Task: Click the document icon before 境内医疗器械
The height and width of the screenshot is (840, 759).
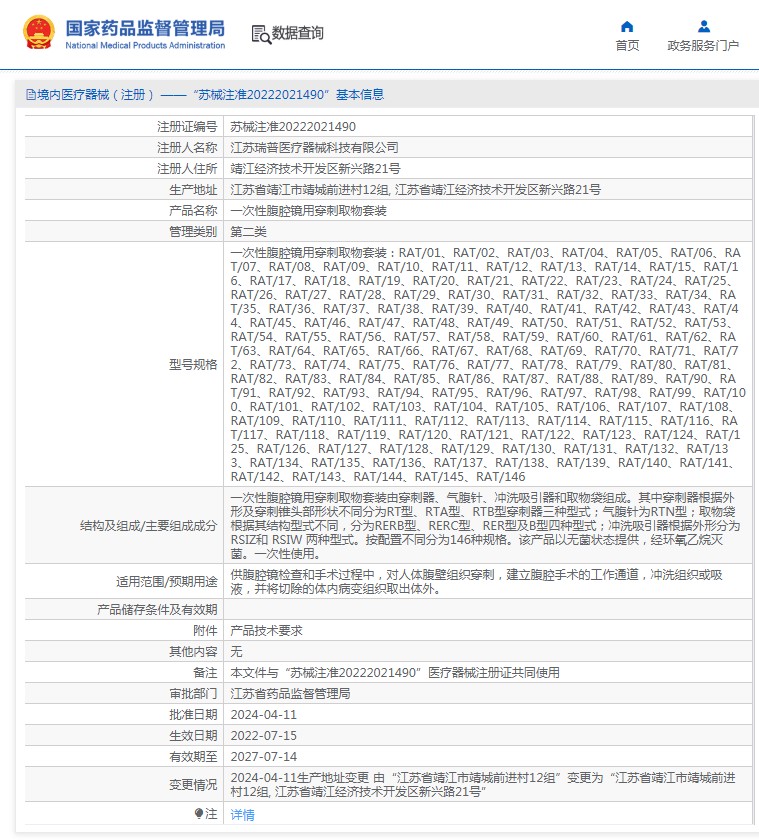Action: coord(31,95)
